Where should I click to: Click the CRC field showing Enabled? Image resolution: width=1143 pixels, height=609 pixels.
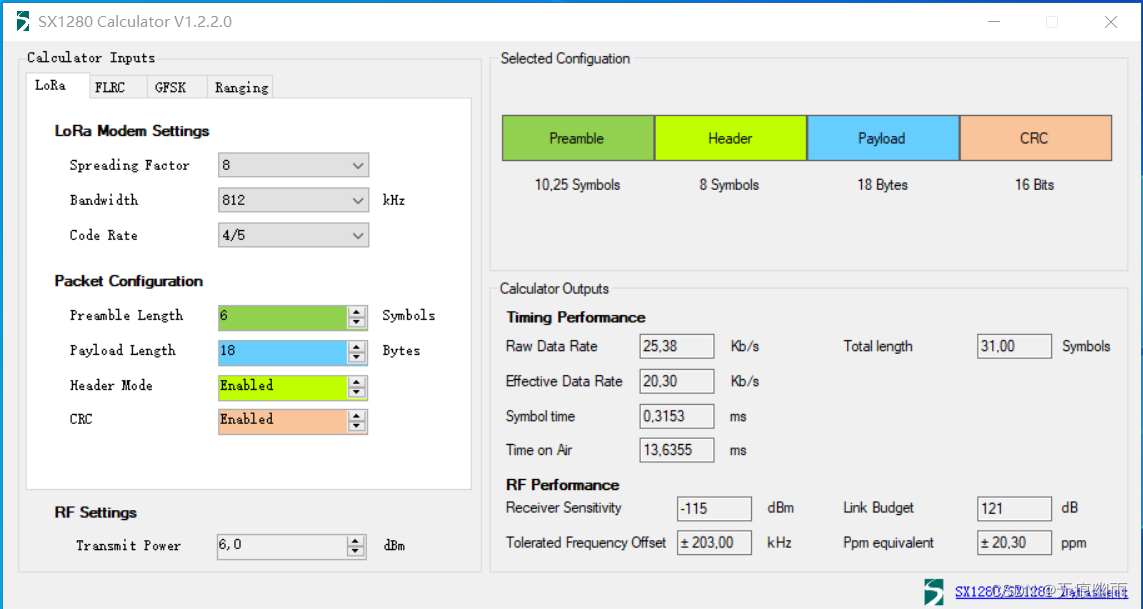pyautogui.click(x=283, y=421)
